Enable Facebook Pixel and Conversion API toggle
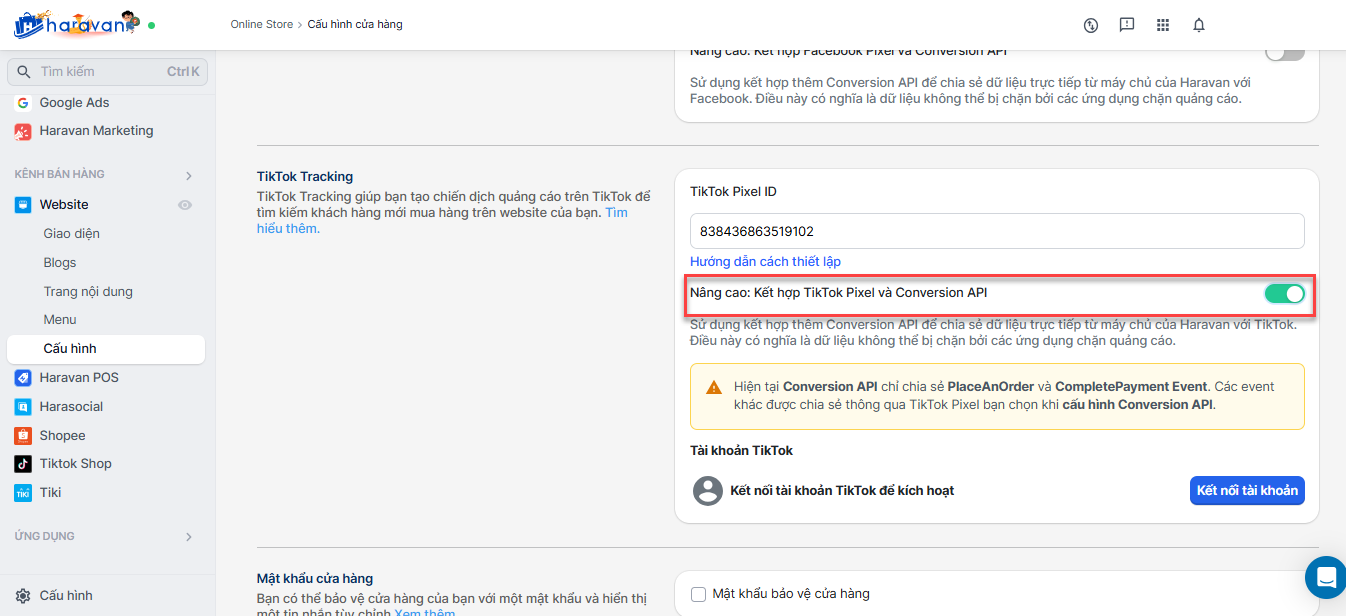1346x616 pixels. tap(1285, 52)
